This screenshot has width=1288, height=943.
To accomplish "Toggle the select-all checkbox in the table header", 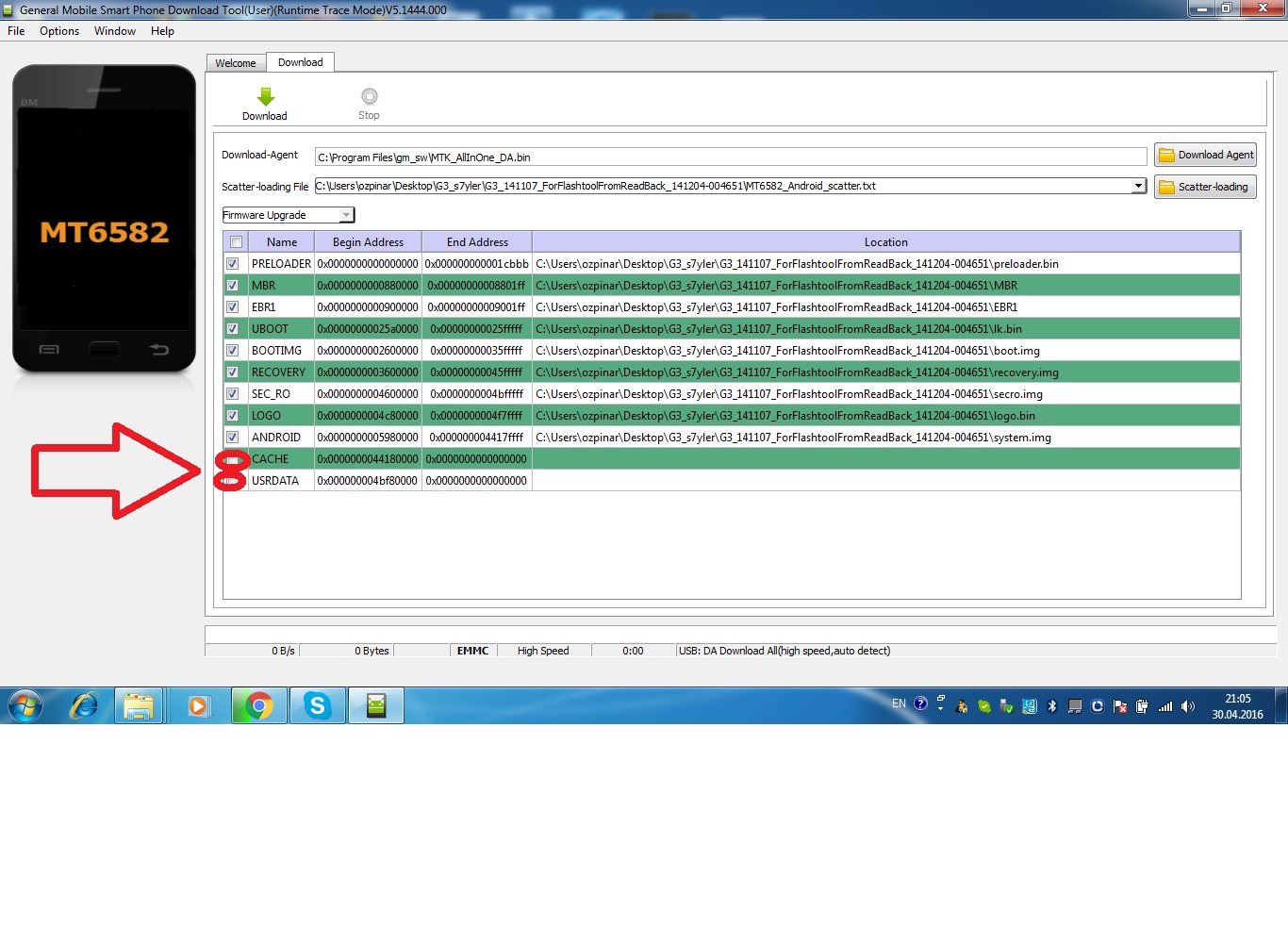I will tap(236, 242).
